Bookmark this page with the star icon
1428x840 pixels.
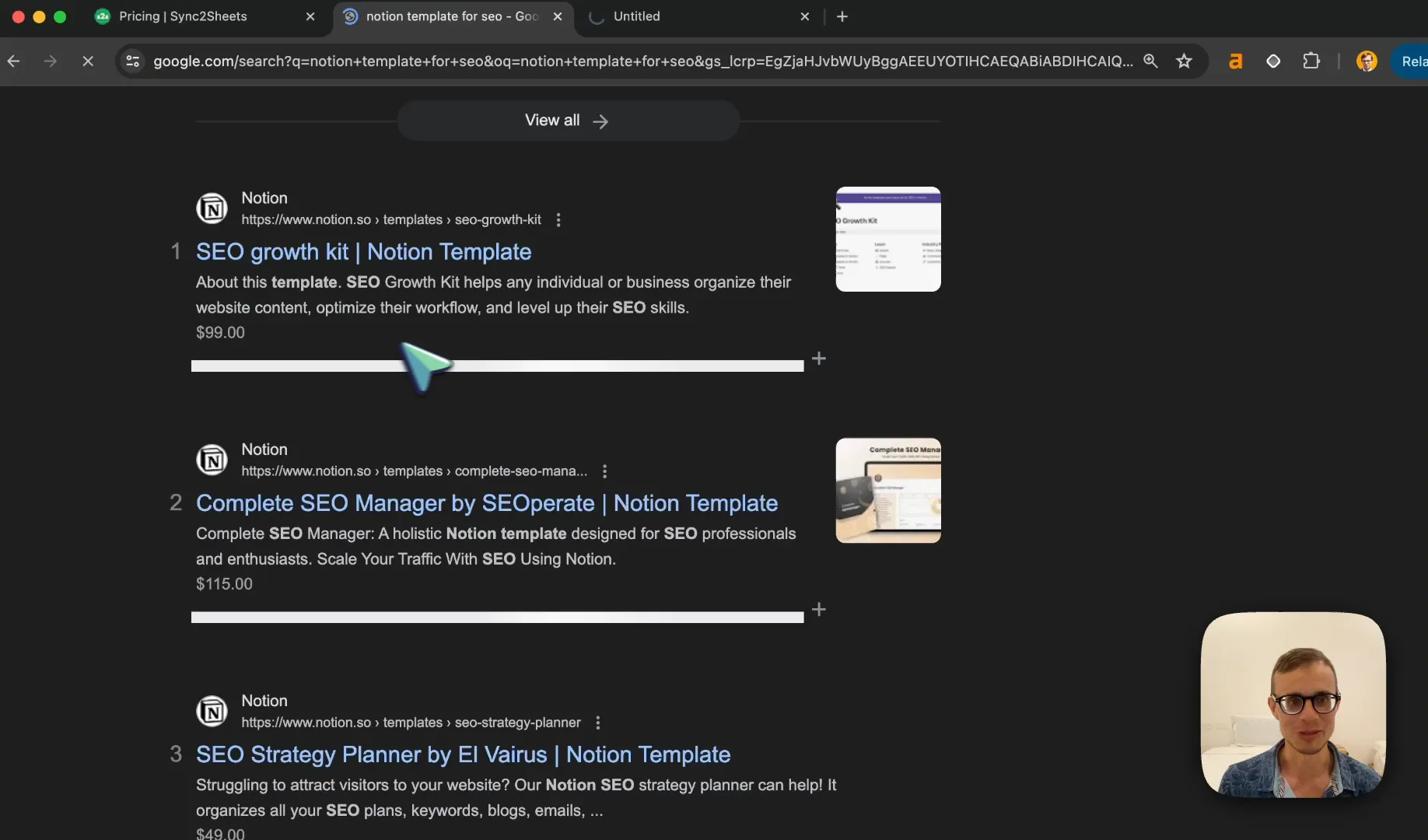1184,61
